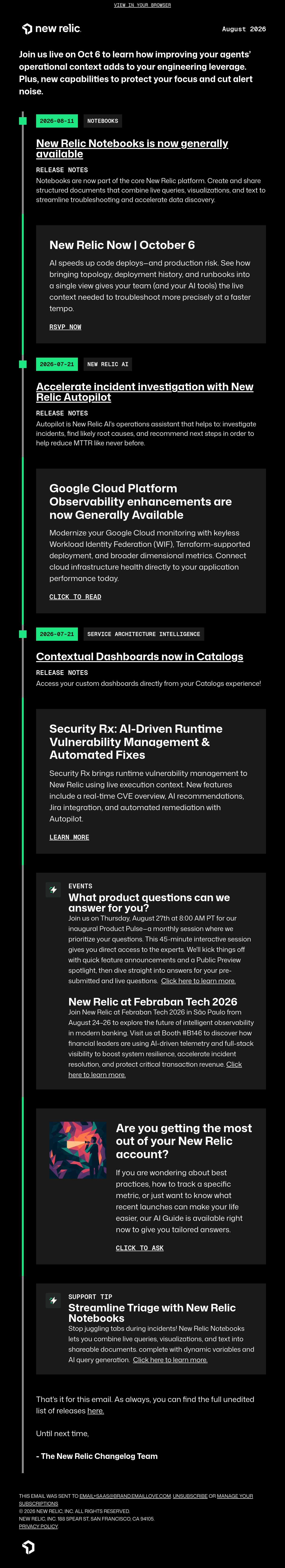Select the New Relic AI category tag

point(108,364)
